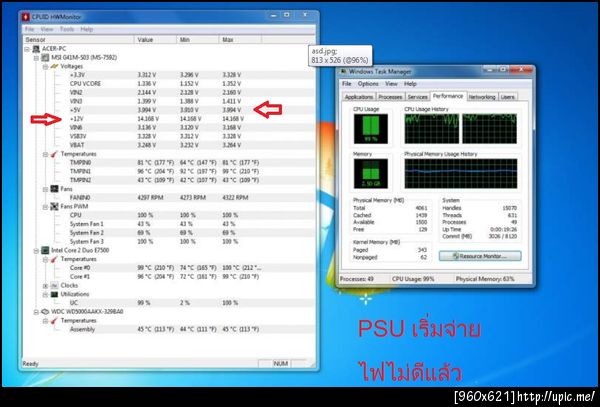Collapse the ACER-PC tree node
The image size is (600, 407).
(x=27, y=49)
